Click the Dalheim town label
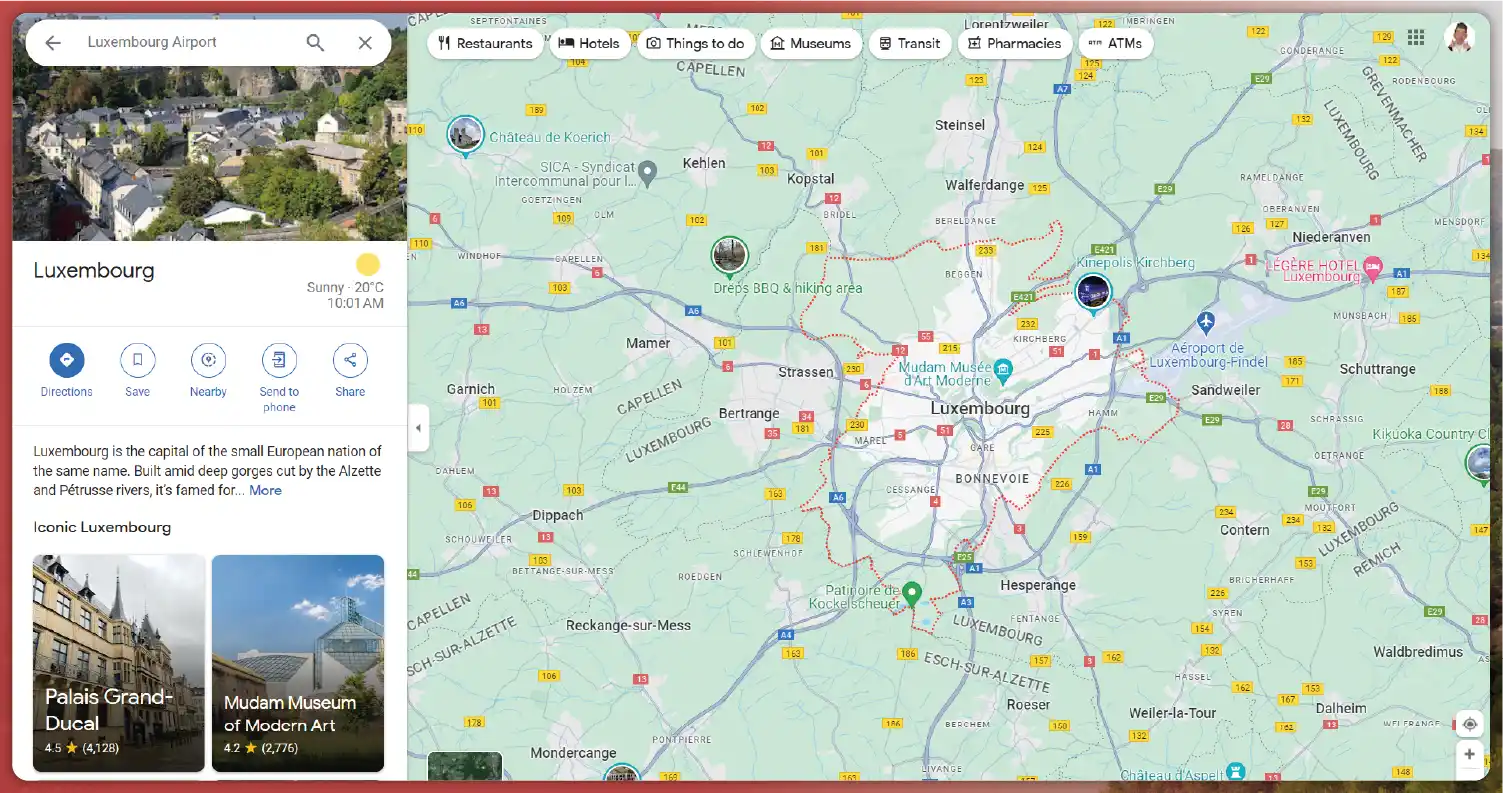The height and width of the screenshot is (793, 1503). 1341,708
